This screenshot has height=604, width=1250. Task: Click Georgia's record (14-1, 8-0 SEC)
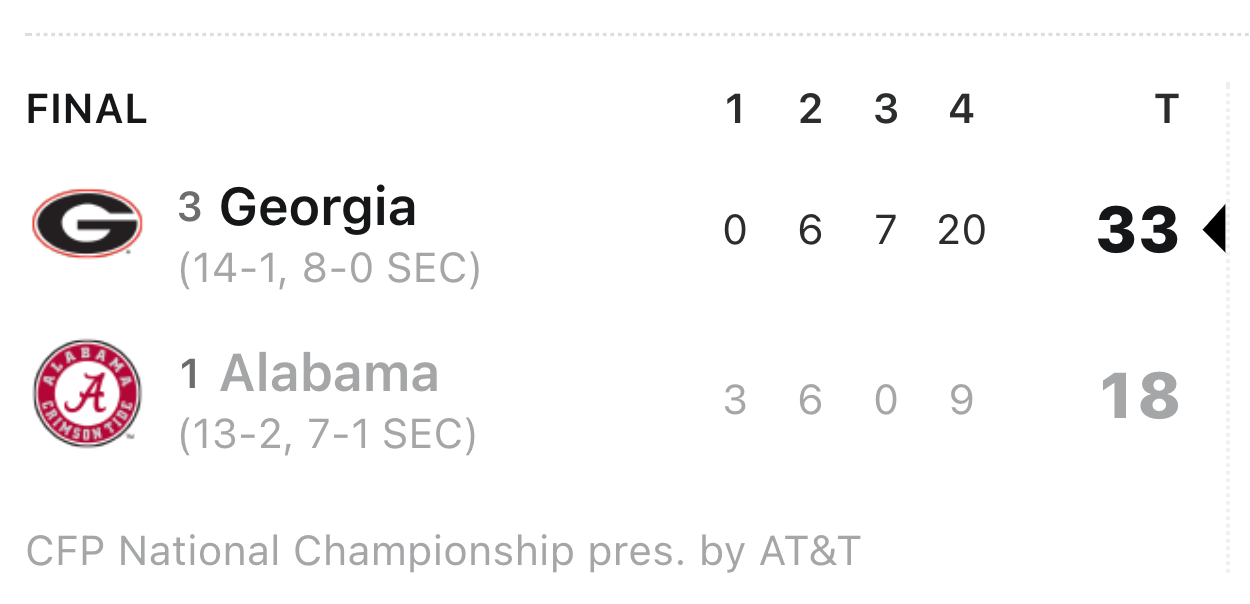coord(330,269)
